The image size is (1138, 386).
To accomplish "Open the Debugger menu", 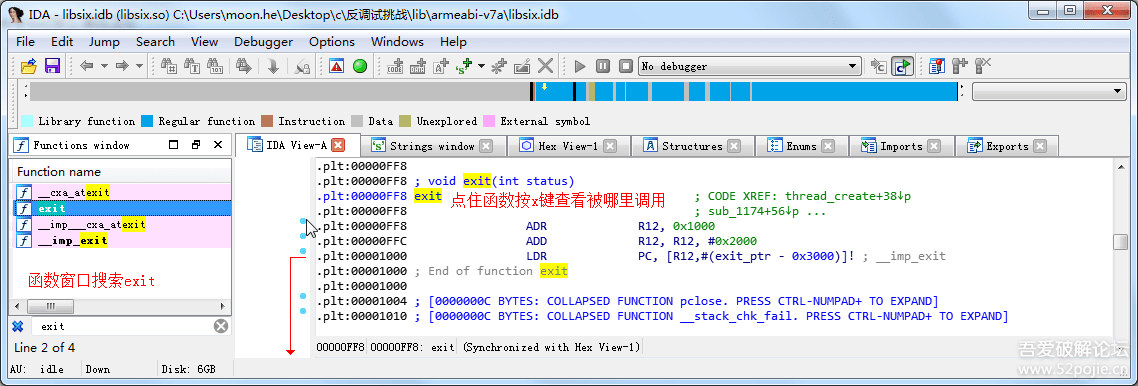I will click(263, 41).
